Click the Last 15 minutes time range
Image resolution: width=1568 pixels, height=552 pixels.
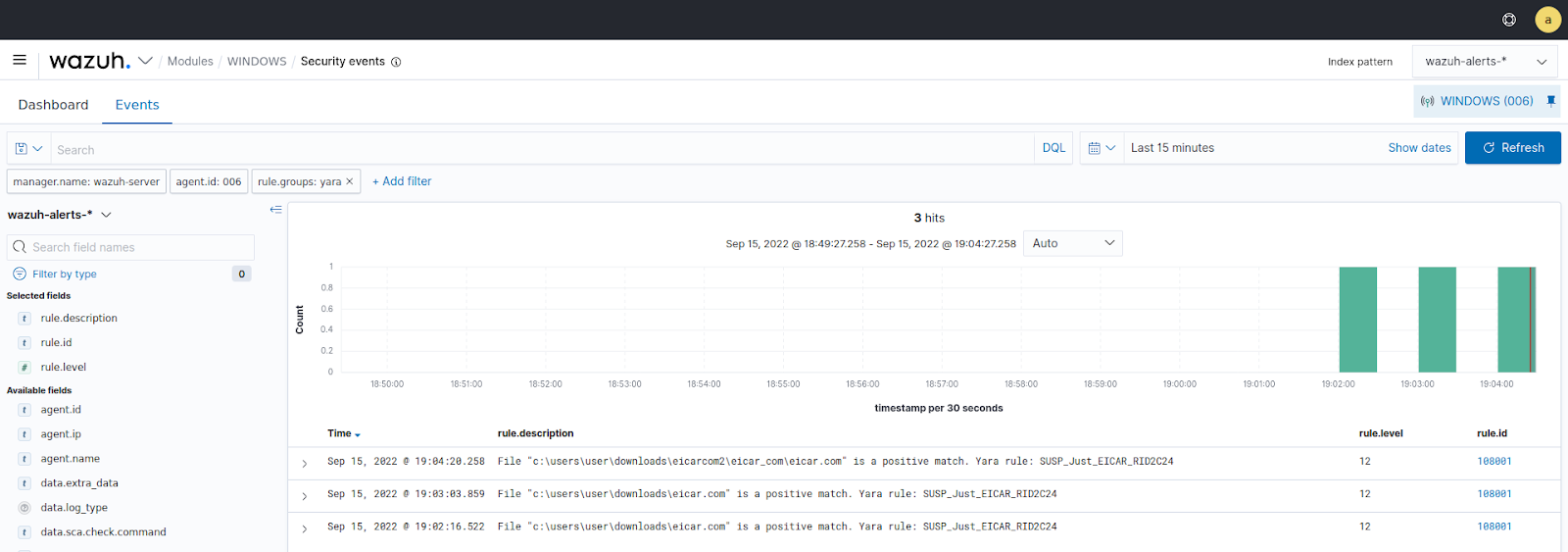[1172, 148]
